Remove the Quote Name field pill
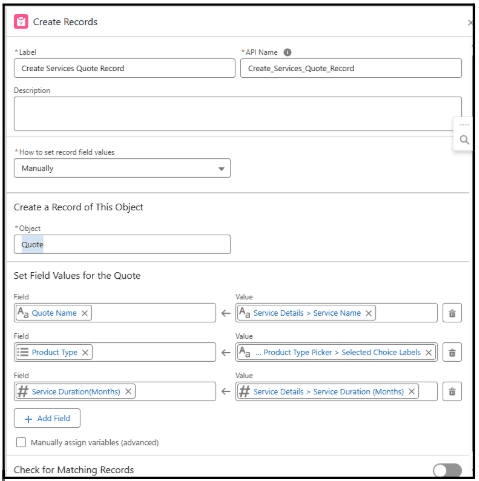The height and width of the screenshot is (481, 479). (x=85, y=313)
